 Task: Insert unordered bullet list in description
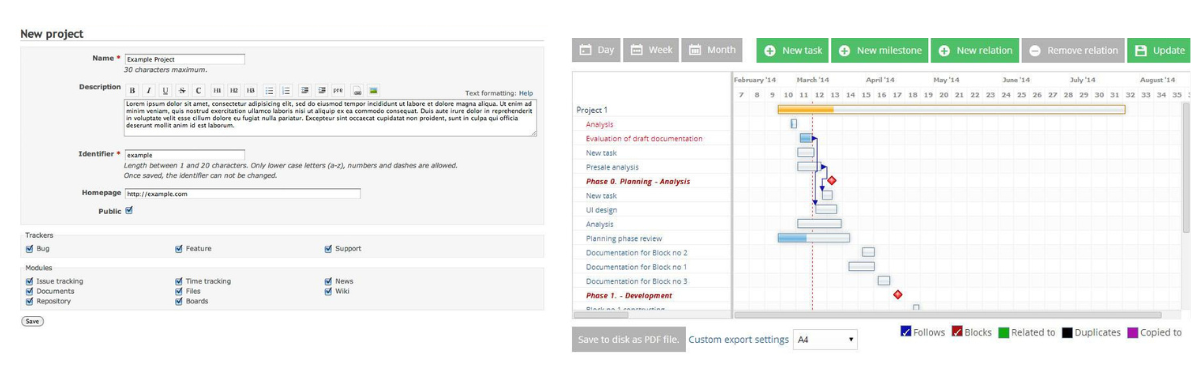point(269,90)
